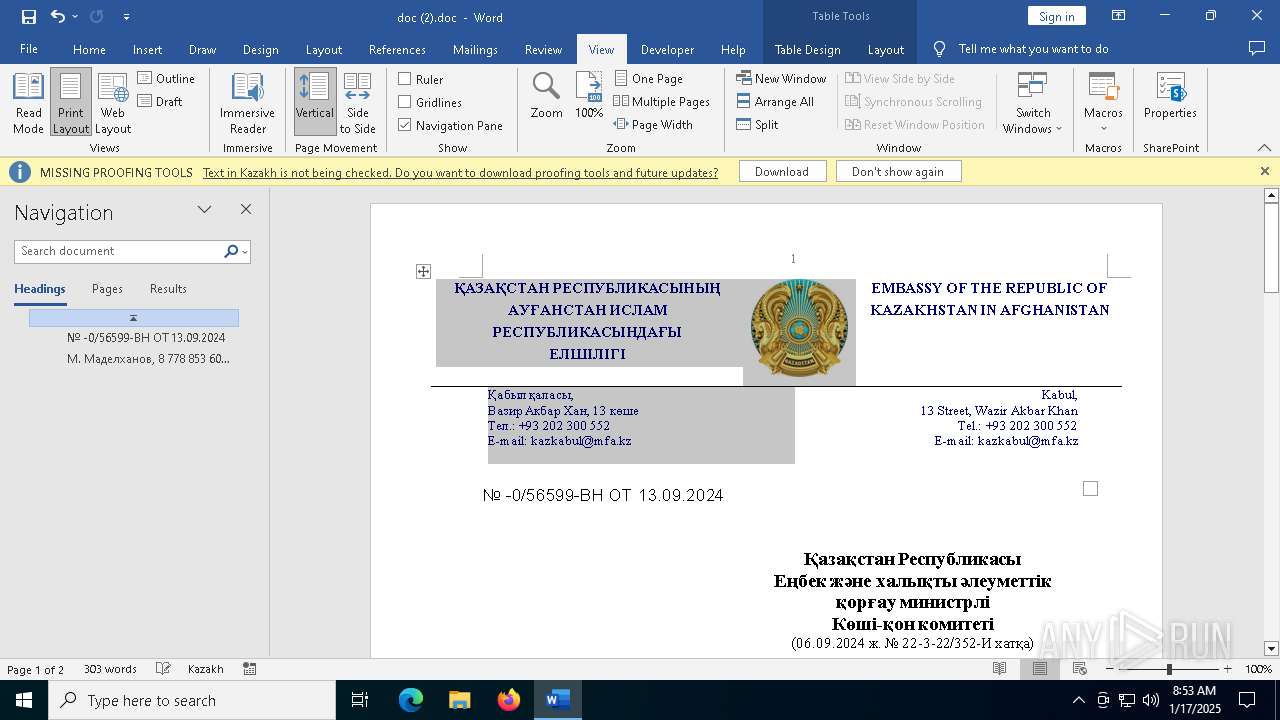Image resolution: width=1280 pixels, height=720 pixels.
Task: Open Navigation pane task options dropdown
Action: [204, 209]
